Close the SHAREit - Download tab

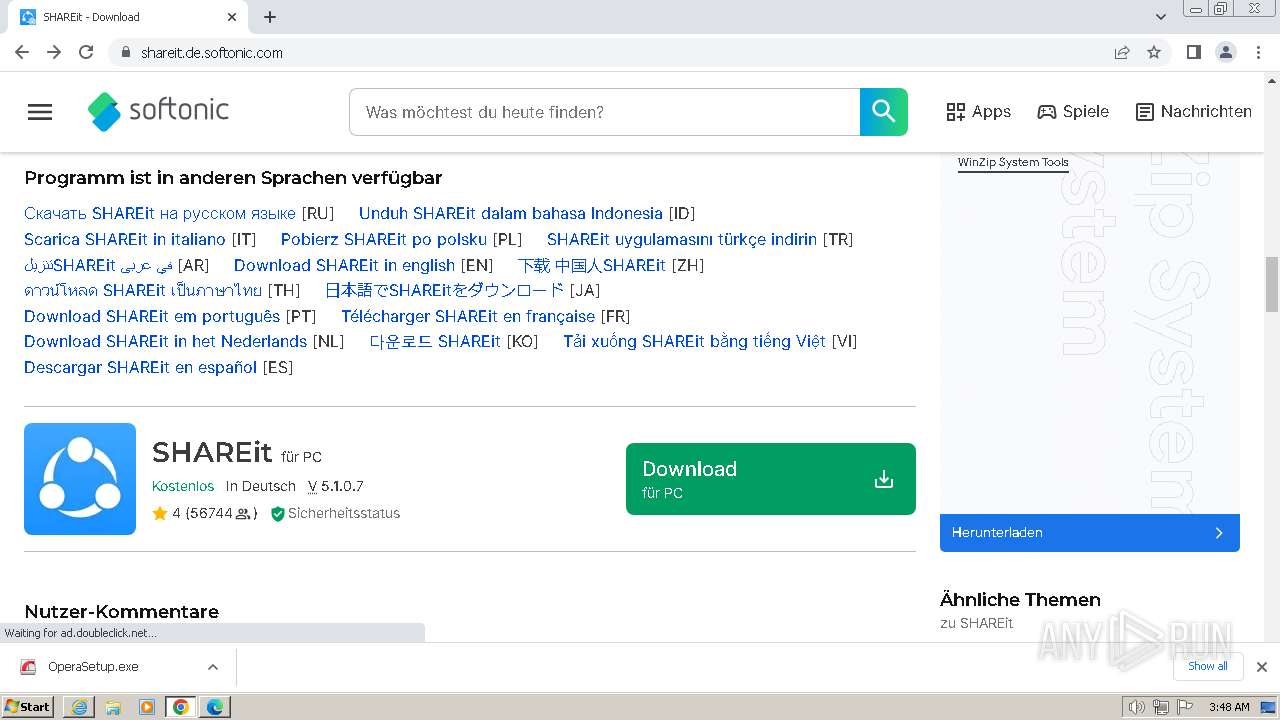232,17
